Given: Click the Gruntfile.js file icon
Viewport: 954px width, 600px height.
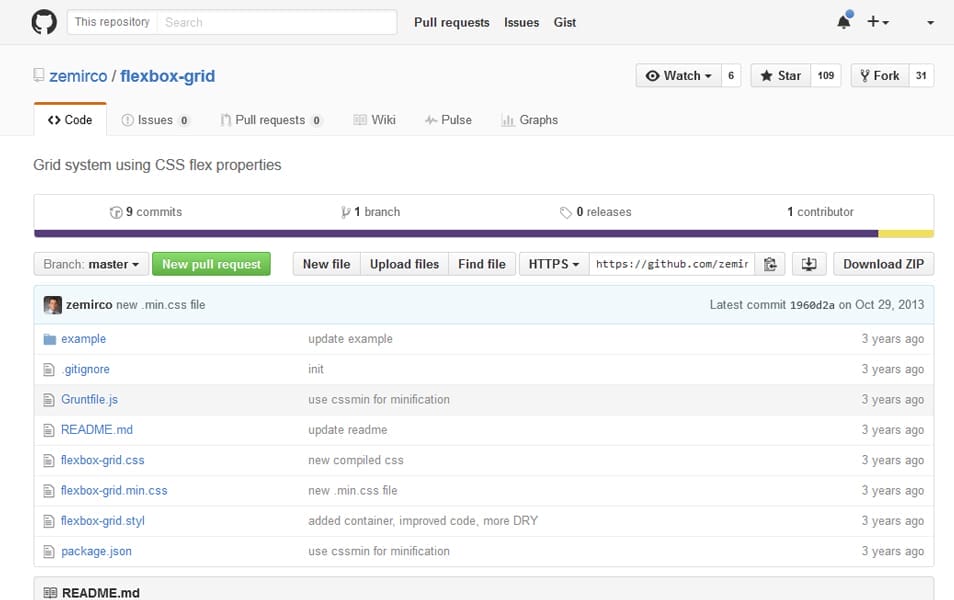Looking at the screenshot, I should tap(49, 400).
